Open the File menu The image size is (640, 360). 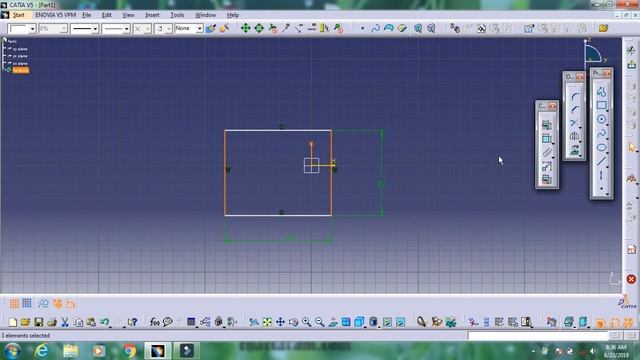(x=87, y=15)
